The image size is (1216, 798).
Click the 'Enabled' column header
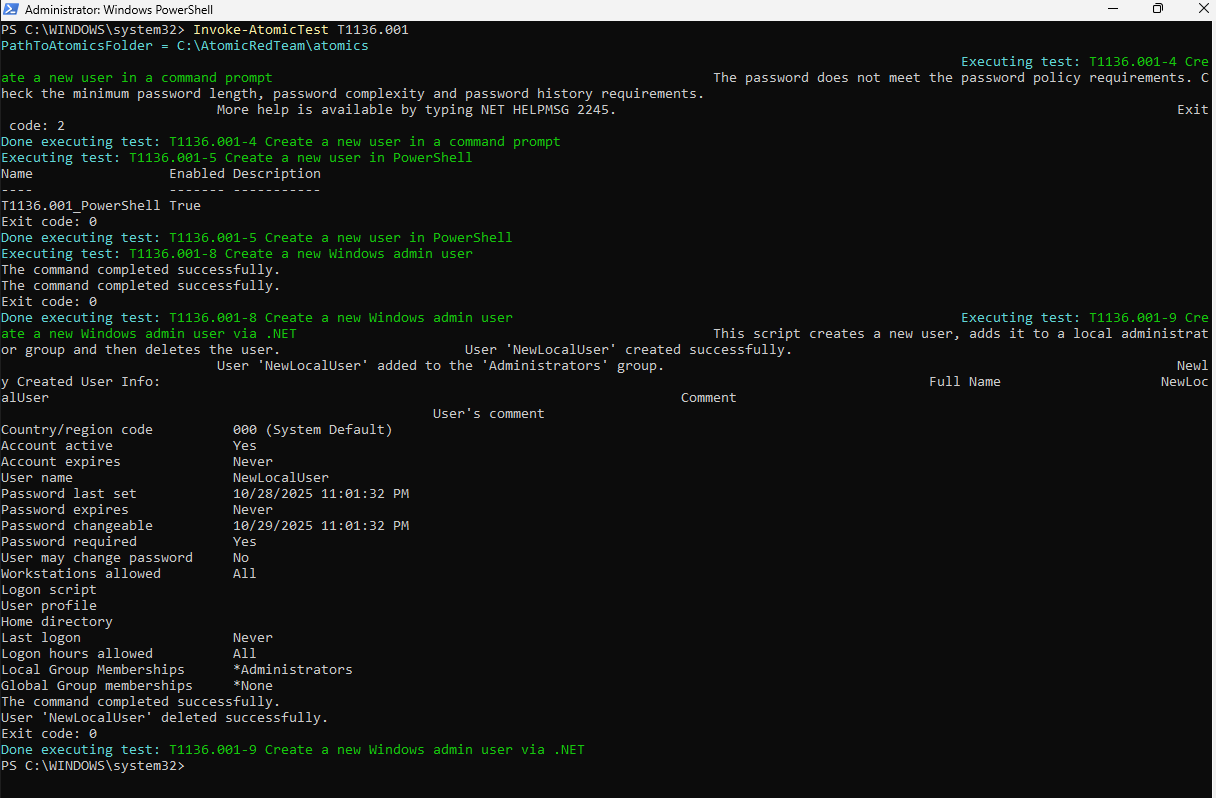point(196,174)
